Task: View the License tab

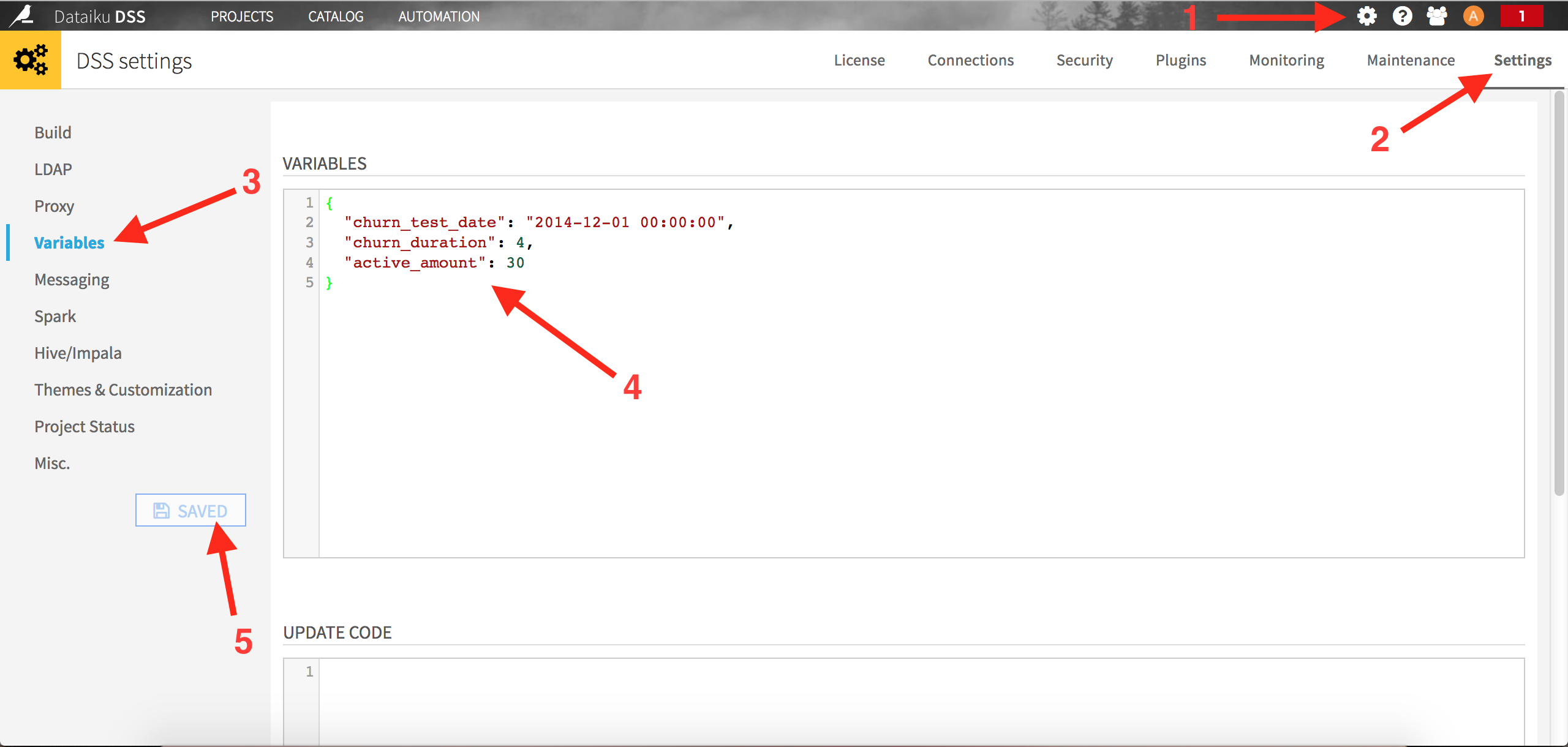Action: point(859,59)
